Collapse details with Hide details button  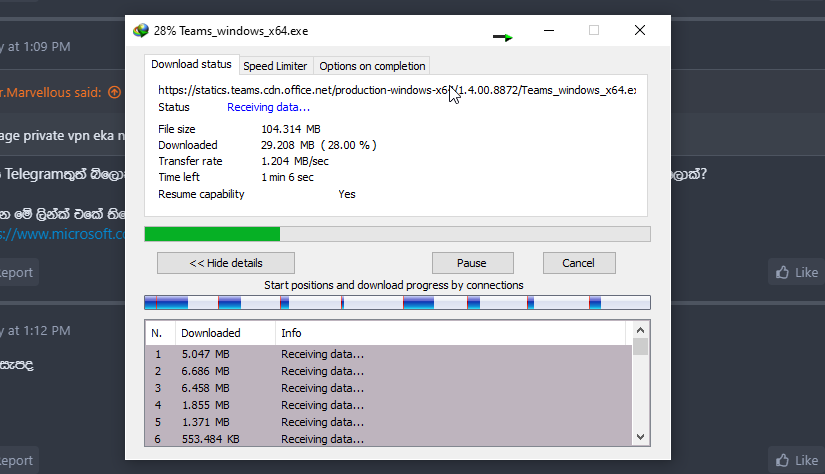[x=226, y=263]
